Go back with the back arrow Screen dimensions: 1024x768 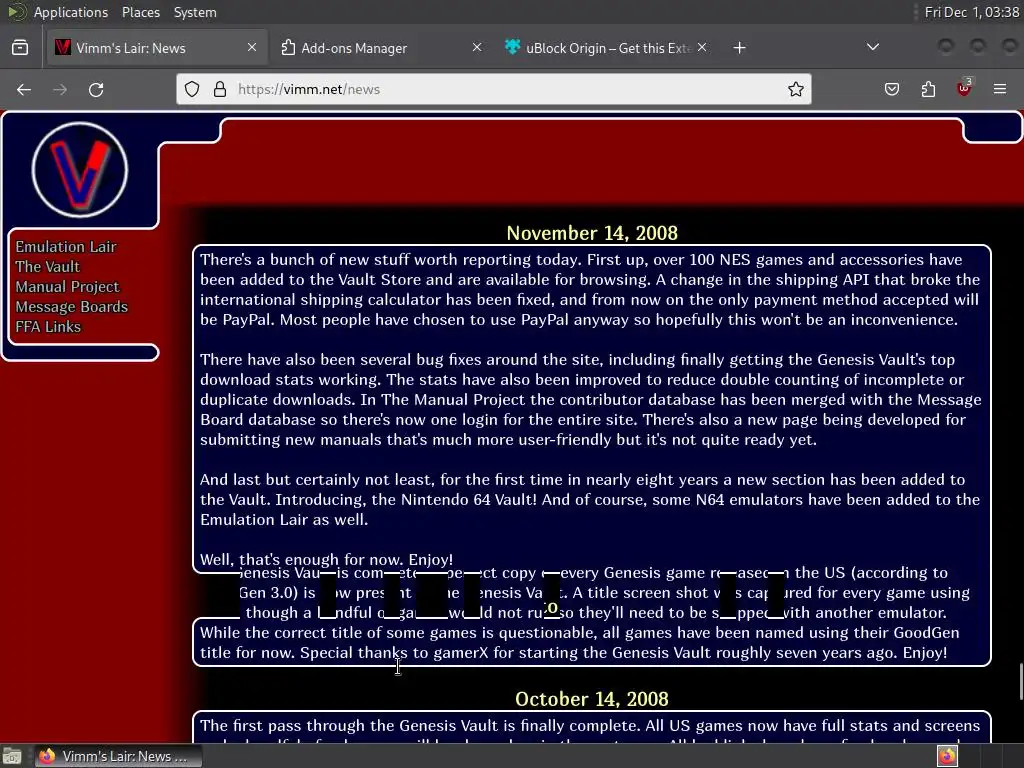[x=24, y=89]
